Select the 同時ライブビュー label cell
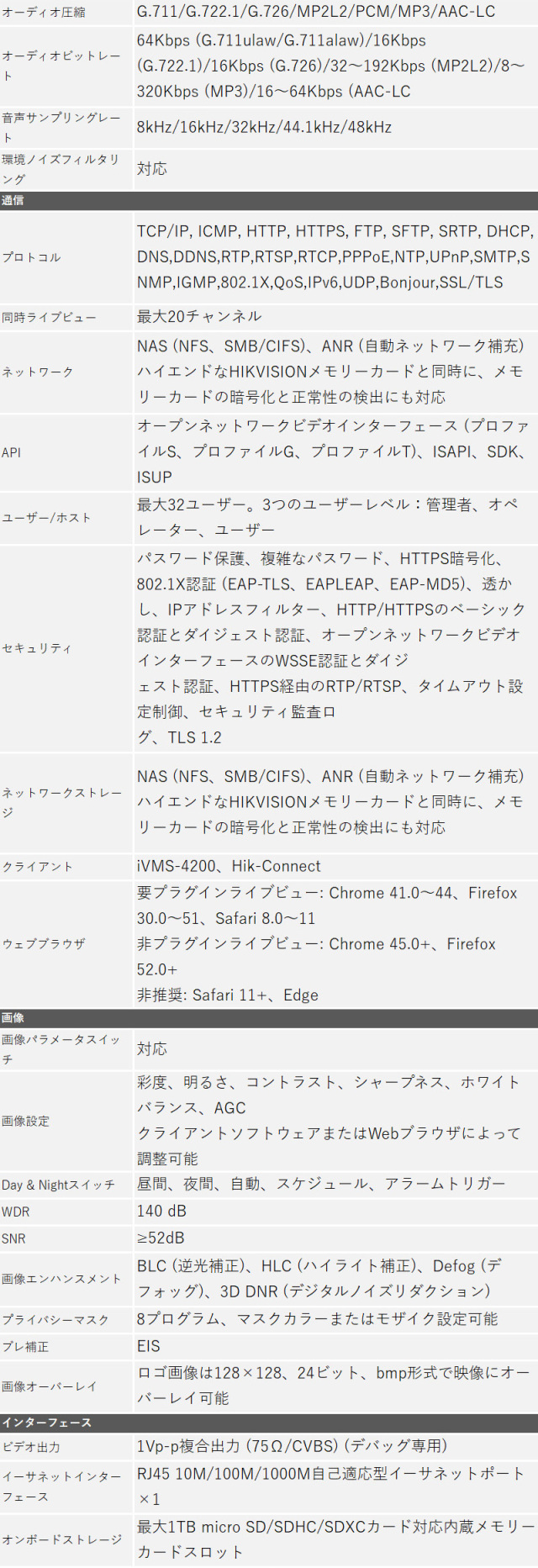Screen dimensions: 538x1568 (49, 318)
